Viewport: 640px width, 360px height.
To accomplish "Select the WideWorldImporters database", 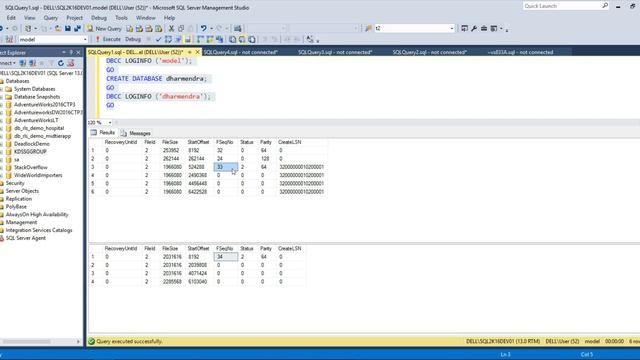I will point(38,175).
